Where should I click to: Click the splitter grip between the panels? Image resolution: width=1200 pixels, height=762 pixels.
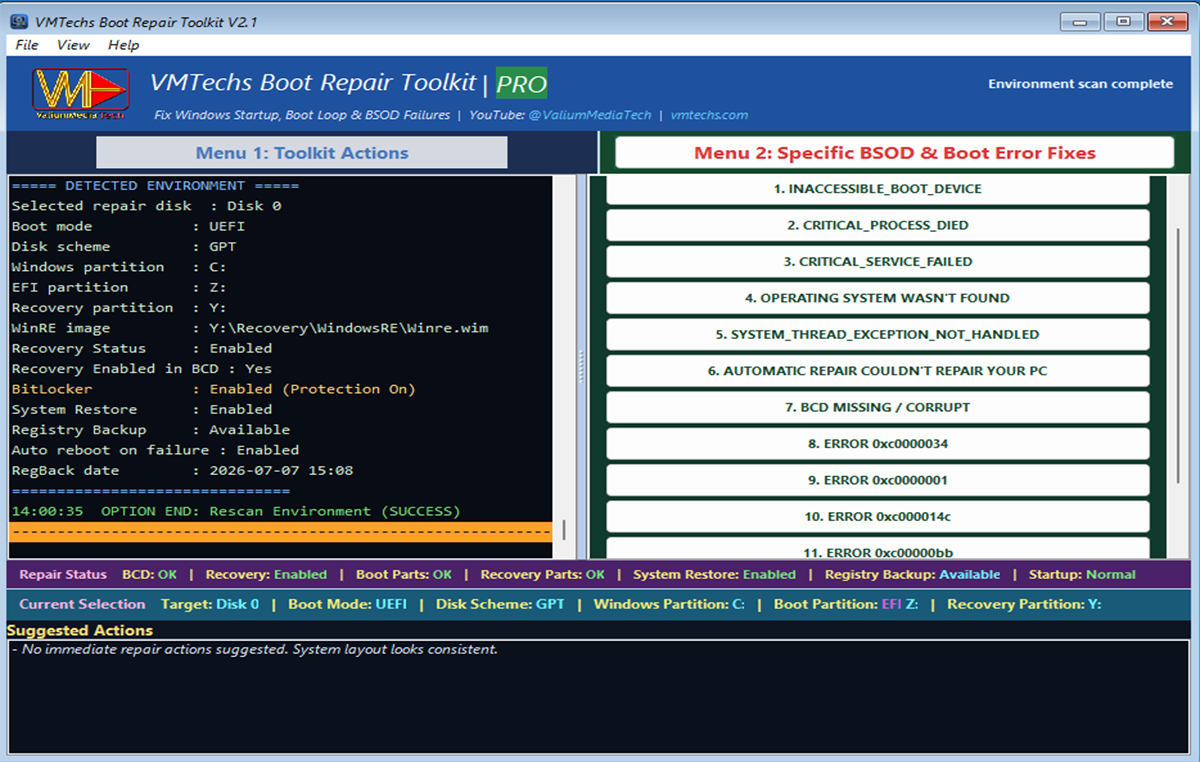(581, 367)
